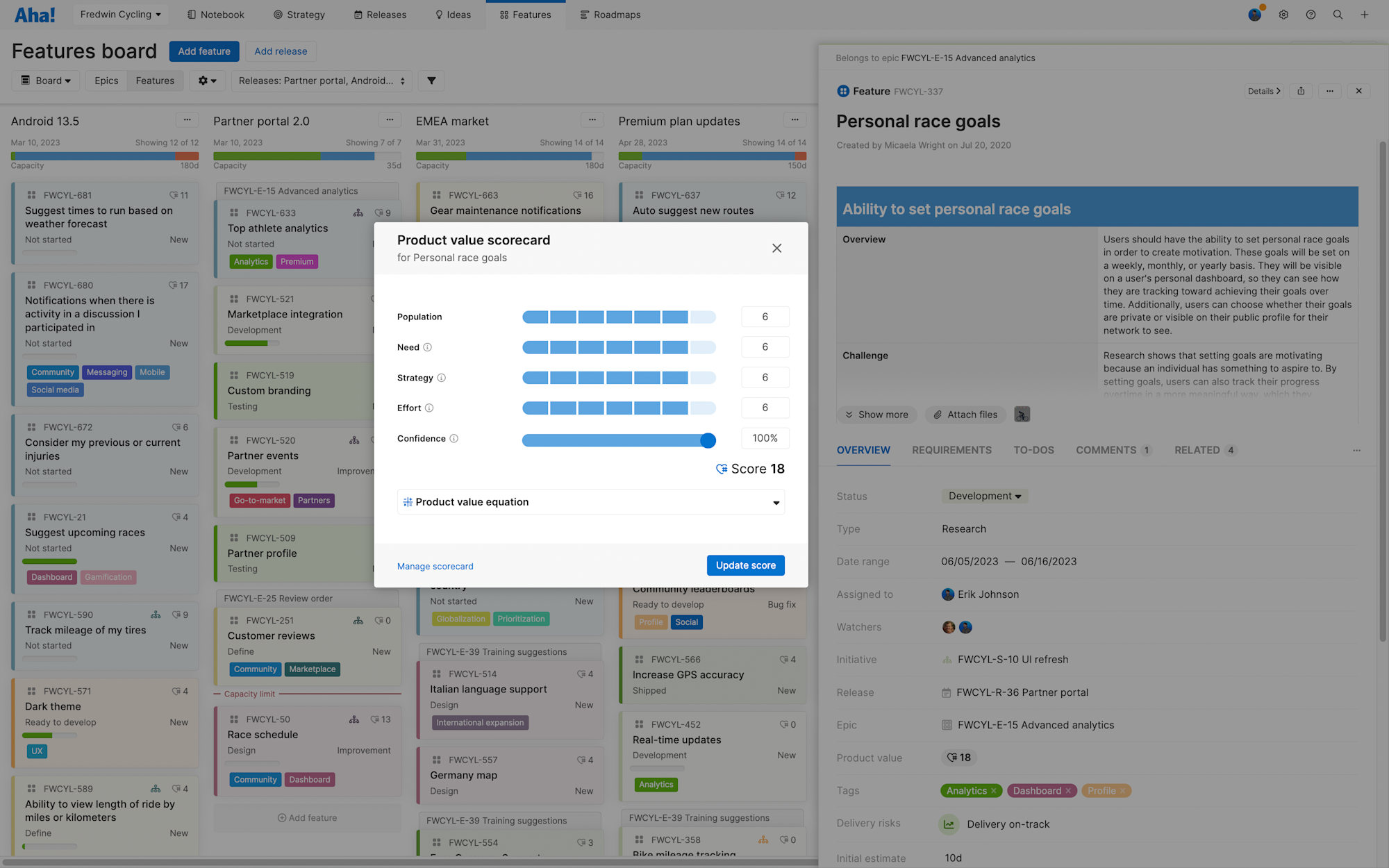Click the search magnifier in the top bar

pos(1338,14)
